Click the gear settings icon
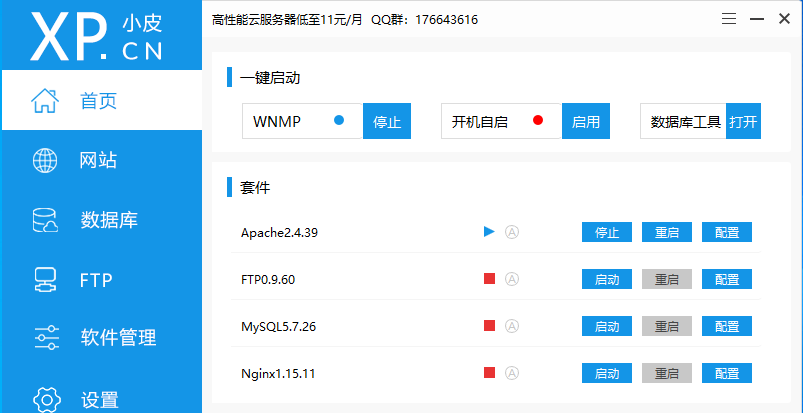 [47, 400]
